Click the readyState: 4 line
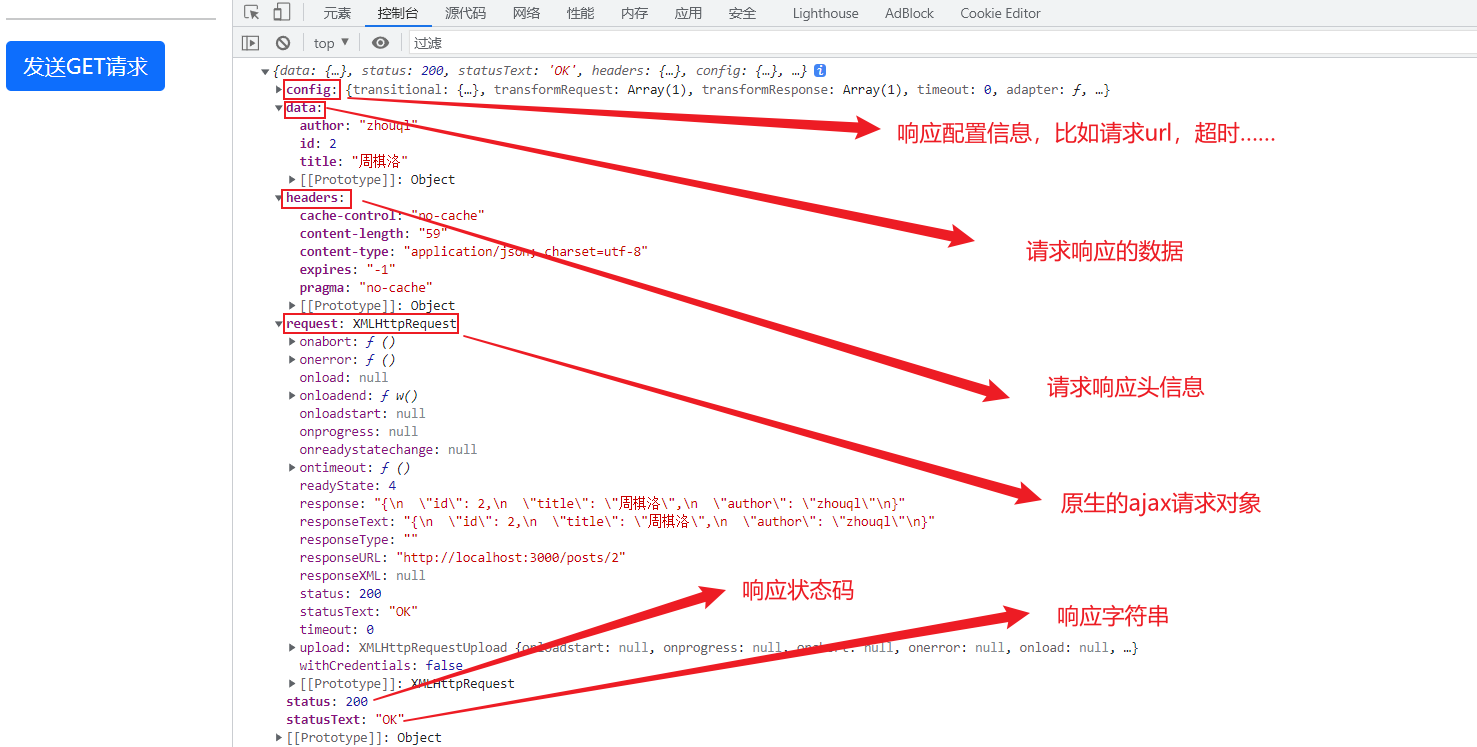 point(347,486)
